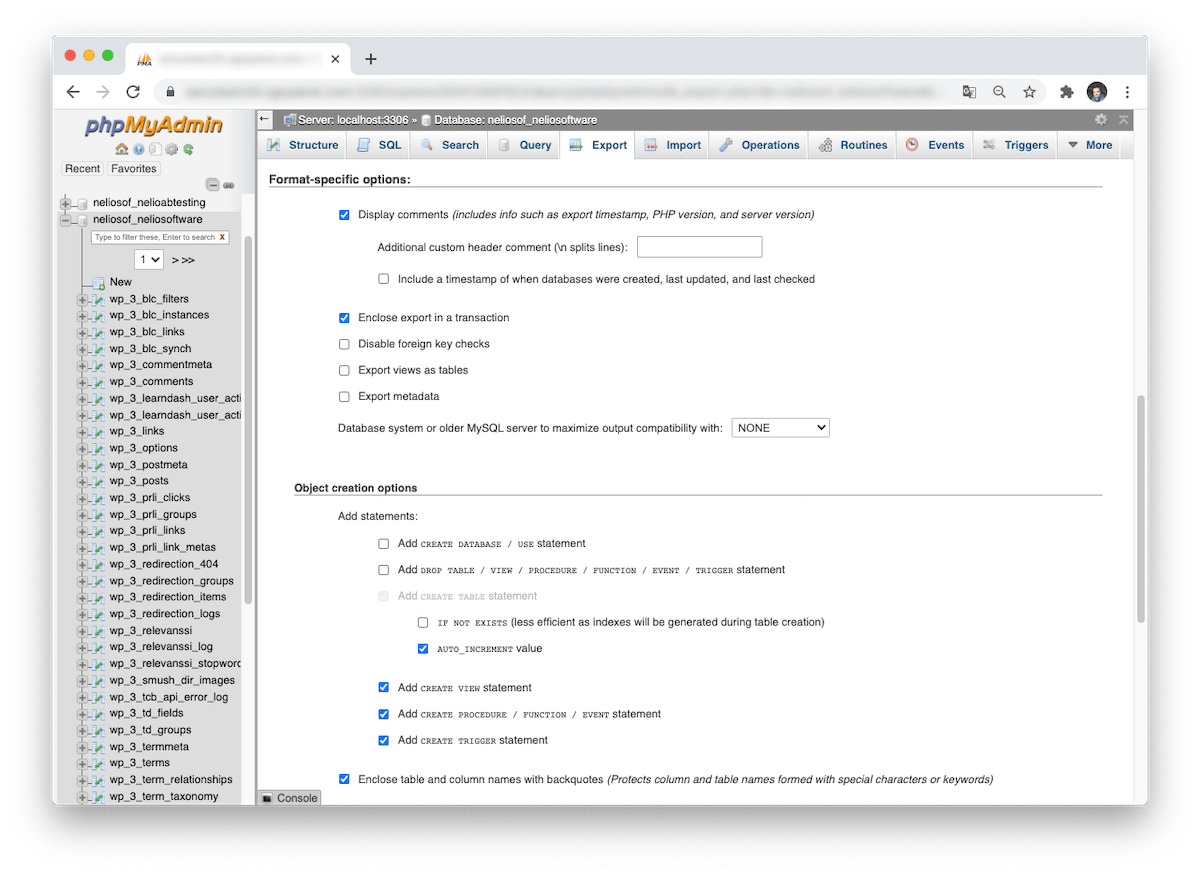Enable timestamp of database creation checkbox
Image resolution: width=1200 pixels, height=874 pixels.
pos(384,280)
